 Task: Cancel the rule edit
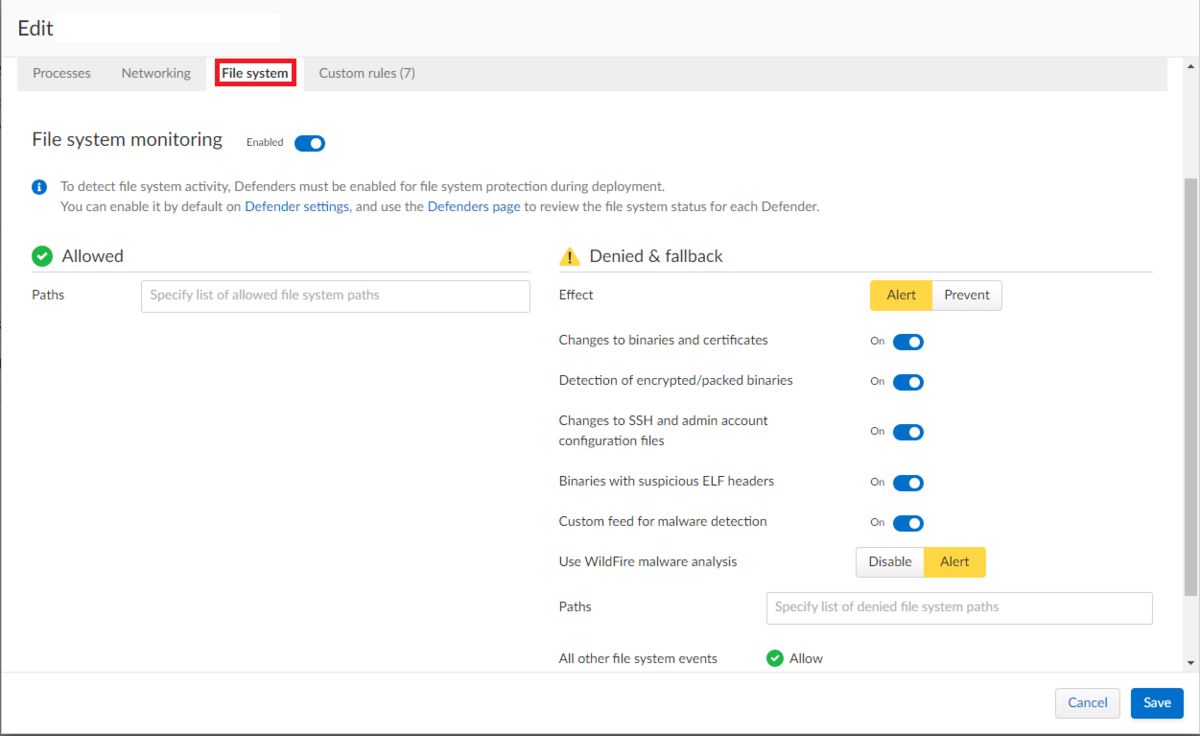(x=1087, y=703)
